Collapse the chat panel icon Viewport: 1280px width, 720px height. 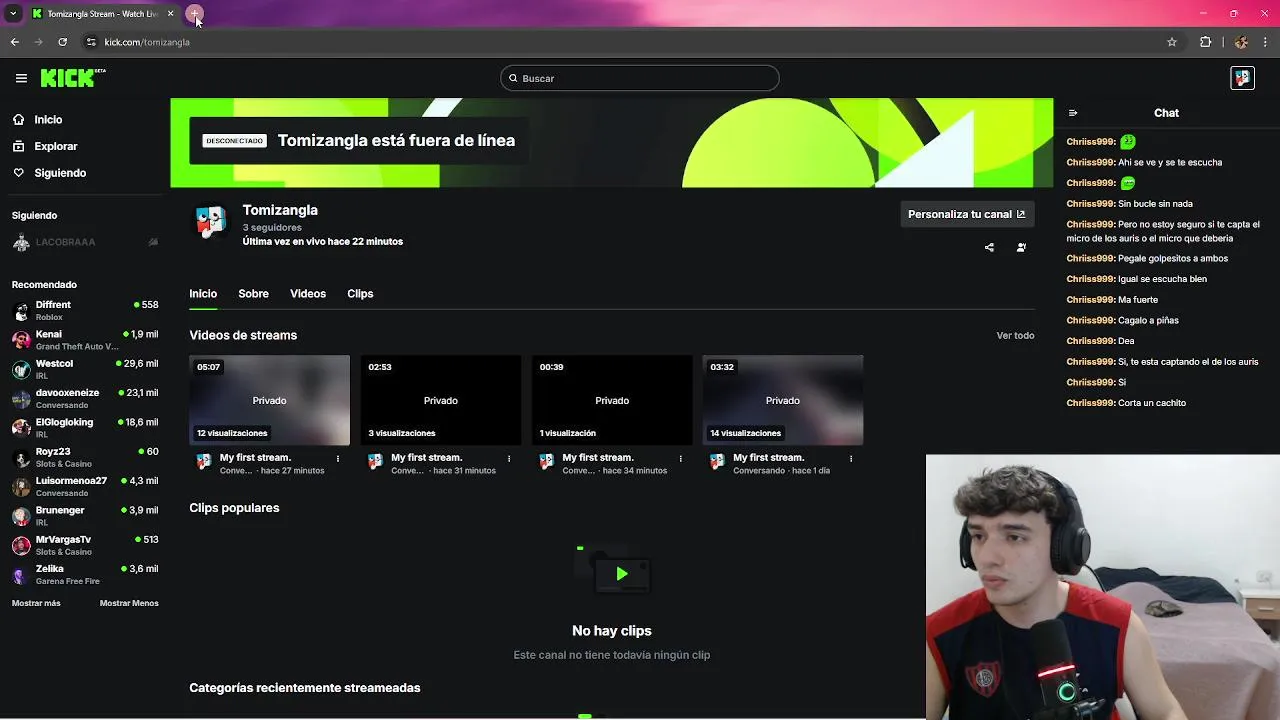(x=1073, y=113)
